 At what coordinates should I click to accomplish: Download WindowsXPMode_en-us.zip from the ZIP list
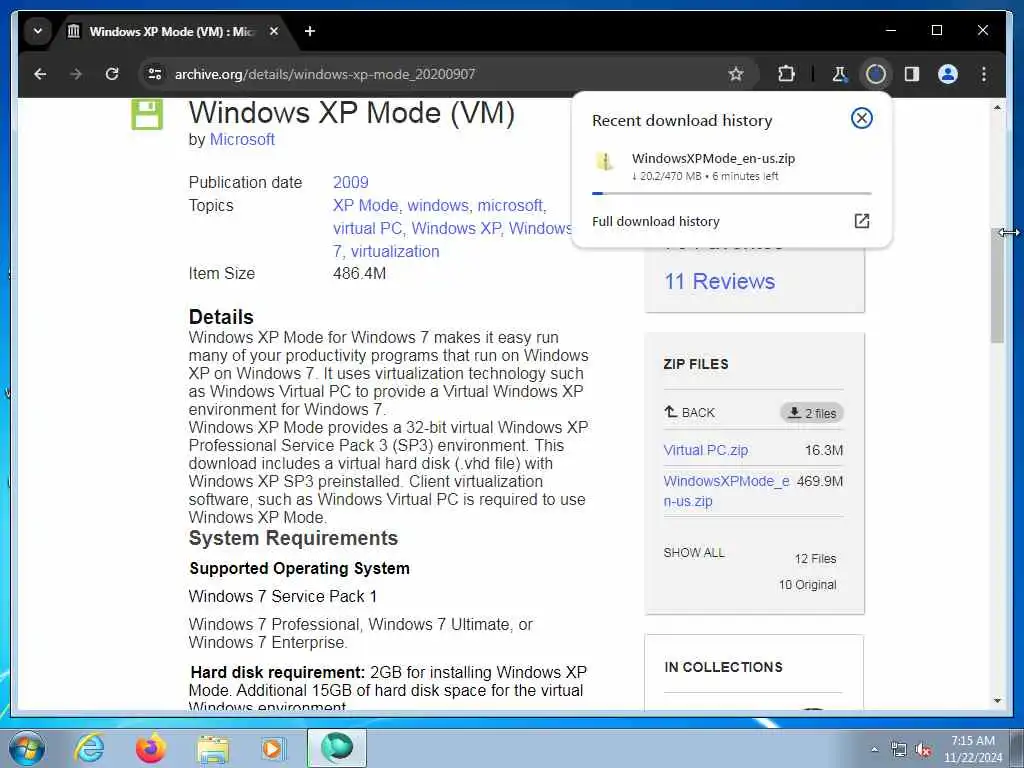pos(726,491)
